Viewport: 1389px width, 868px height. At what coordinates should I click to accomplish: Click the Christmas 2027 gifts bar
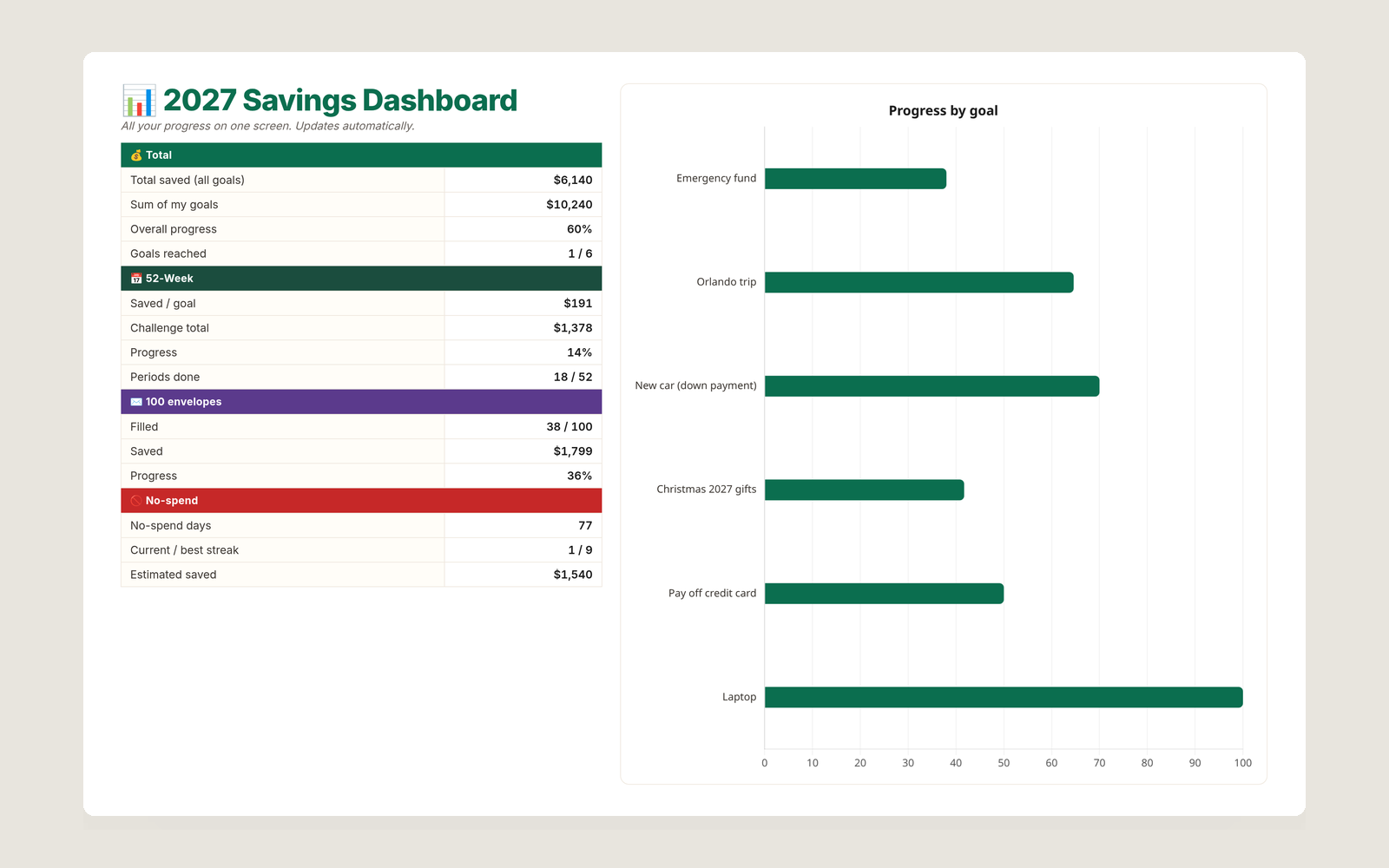click(865, 490)
